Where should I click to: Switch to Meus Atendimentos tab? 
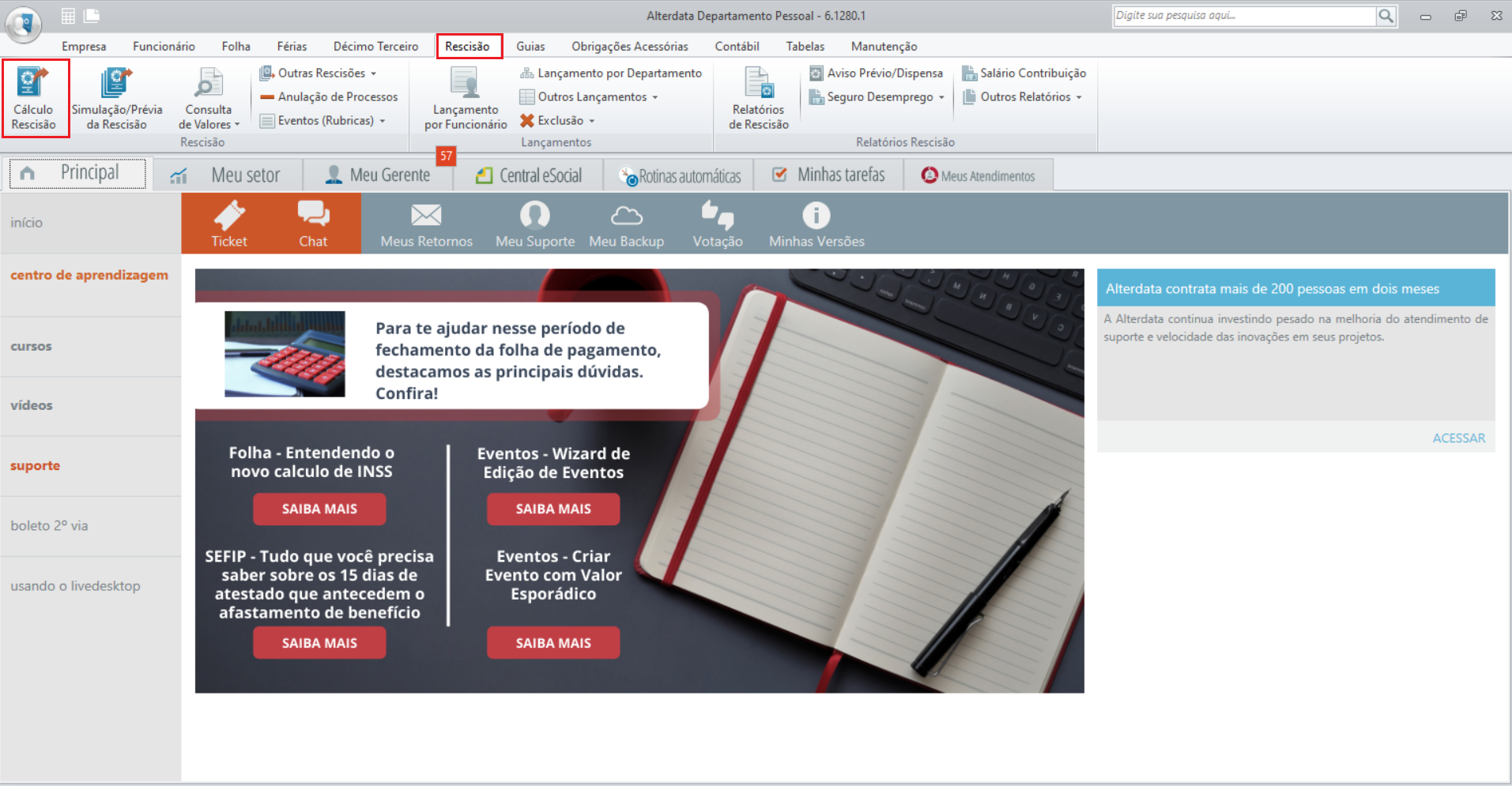tap(978, 175)
